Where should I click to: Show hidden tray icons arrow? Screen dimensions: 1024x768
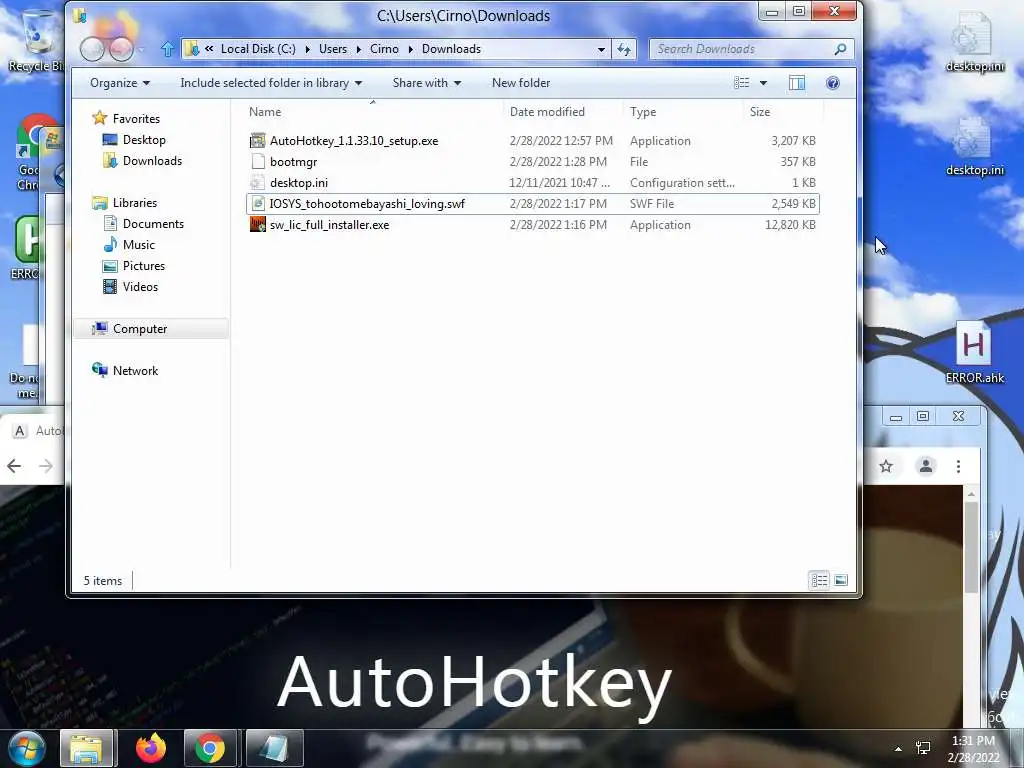click(x=898, y=748)
